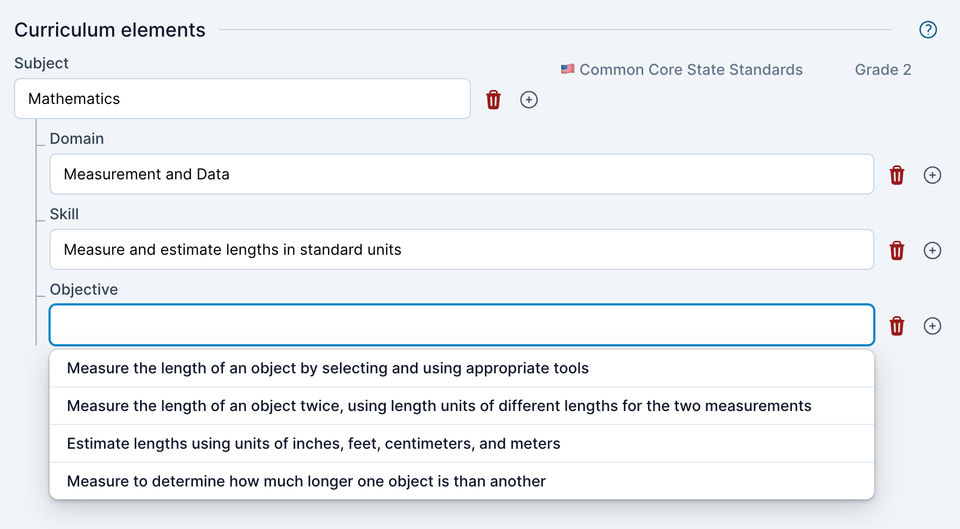Open the Mathematics subject combo box
The width and height of the screenshot is (960, 529).
(242, 99)
